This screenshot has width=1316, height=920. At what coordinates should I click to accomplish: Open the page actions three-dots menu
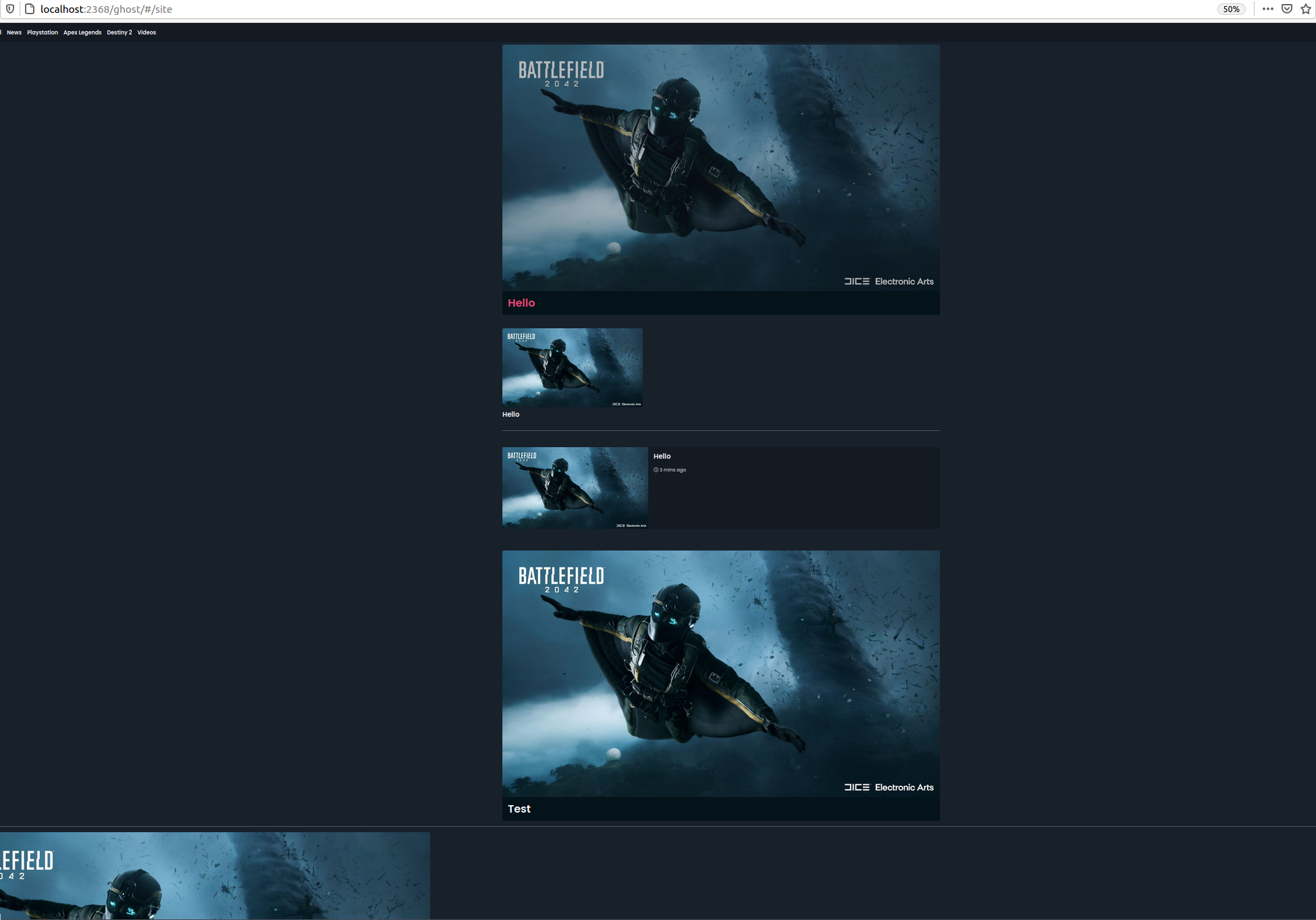[x=1267, y=9]
